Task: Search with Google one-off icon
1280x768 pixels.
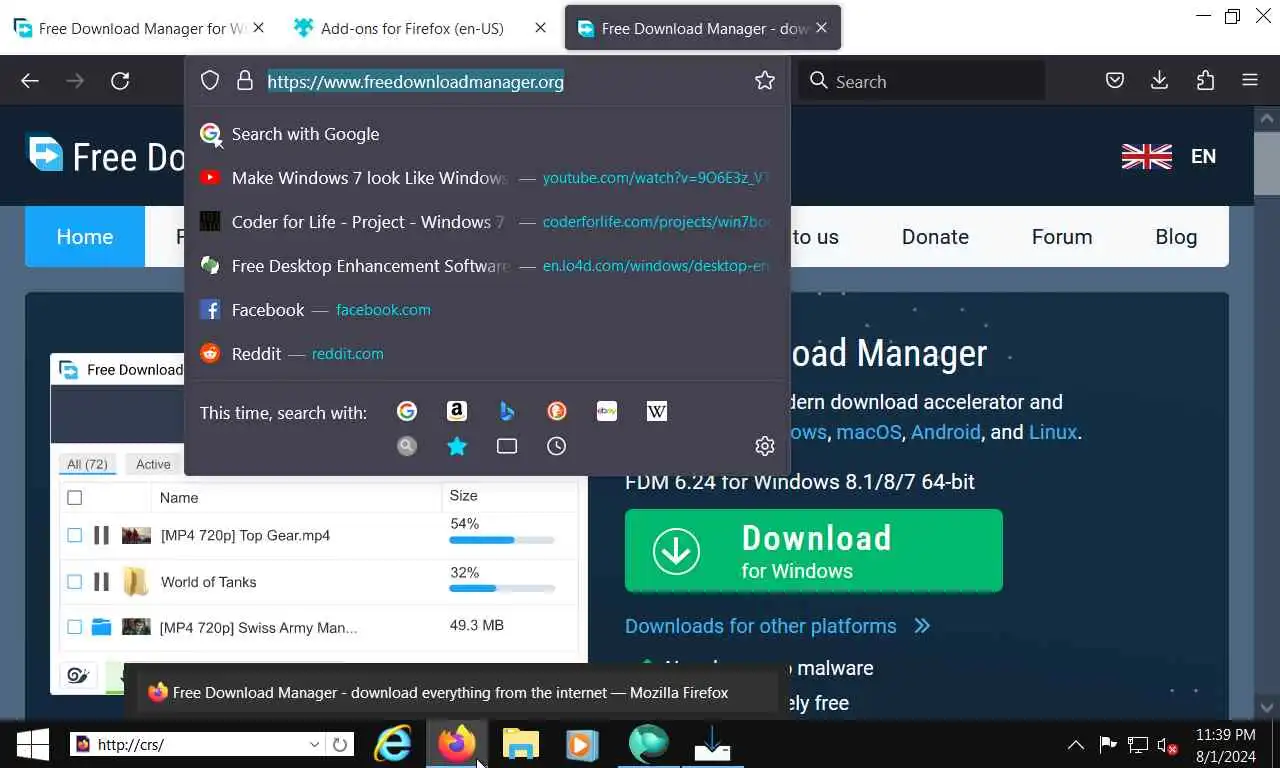Action: 407,411
